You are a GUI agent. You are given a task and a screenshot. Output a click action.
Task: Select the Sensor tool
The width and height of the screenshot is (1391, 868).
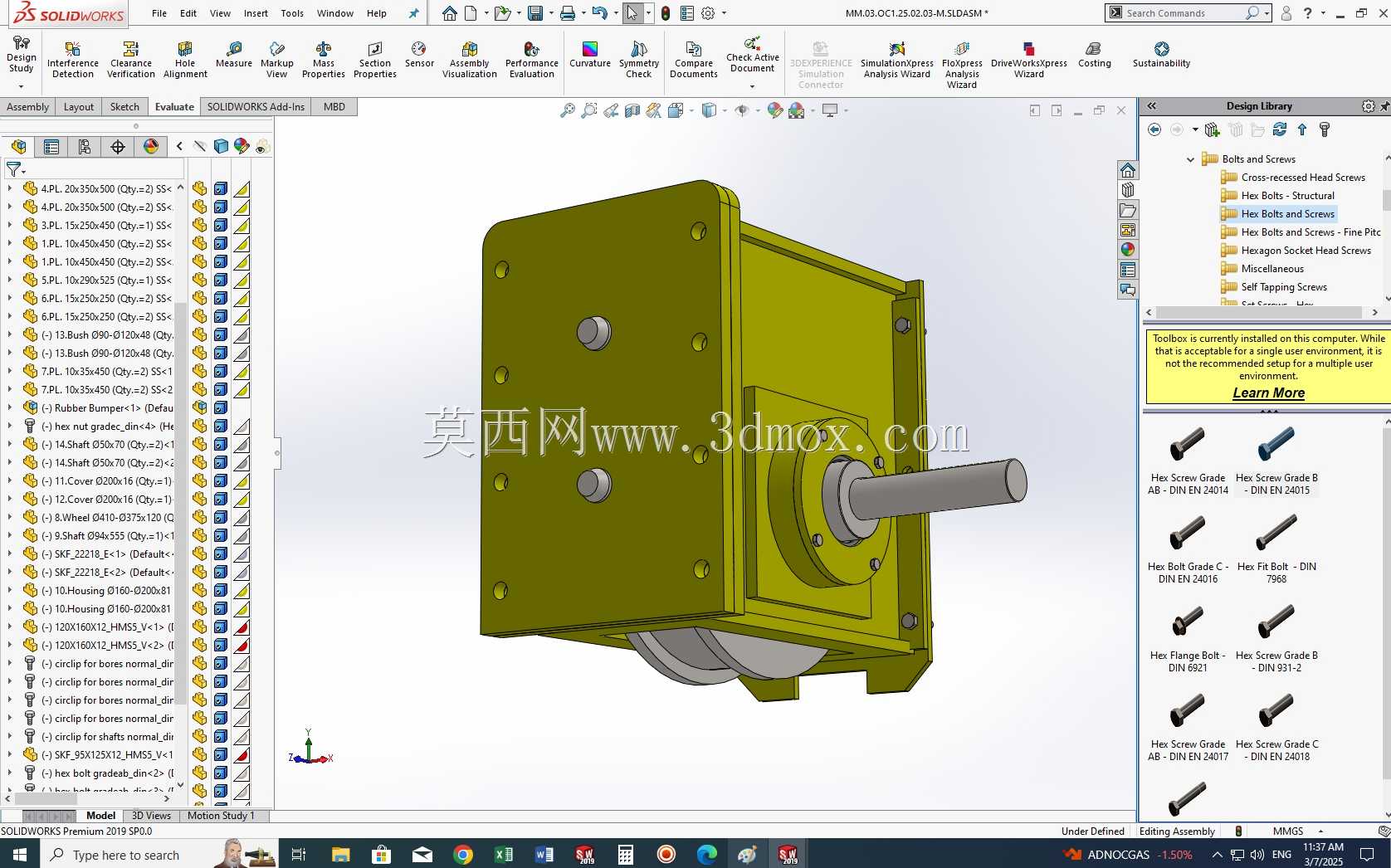pos(419,55)
